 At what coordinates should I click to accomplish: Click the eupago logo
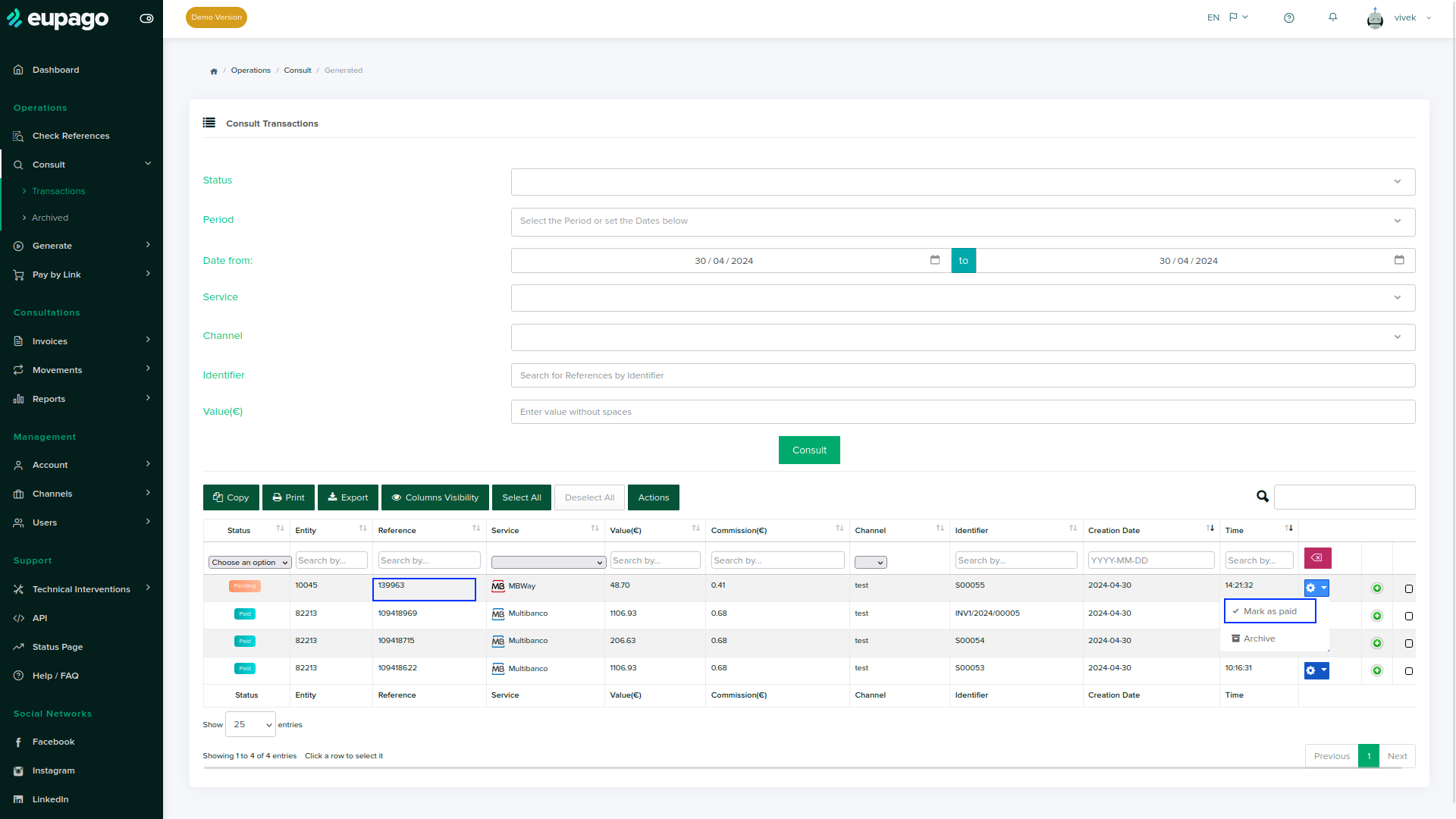(58, 18)
